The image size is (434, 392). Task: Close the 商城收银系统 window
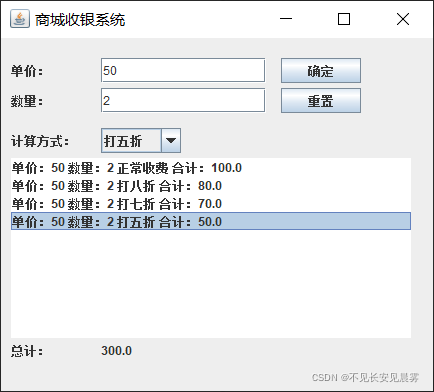coord(403,19)
